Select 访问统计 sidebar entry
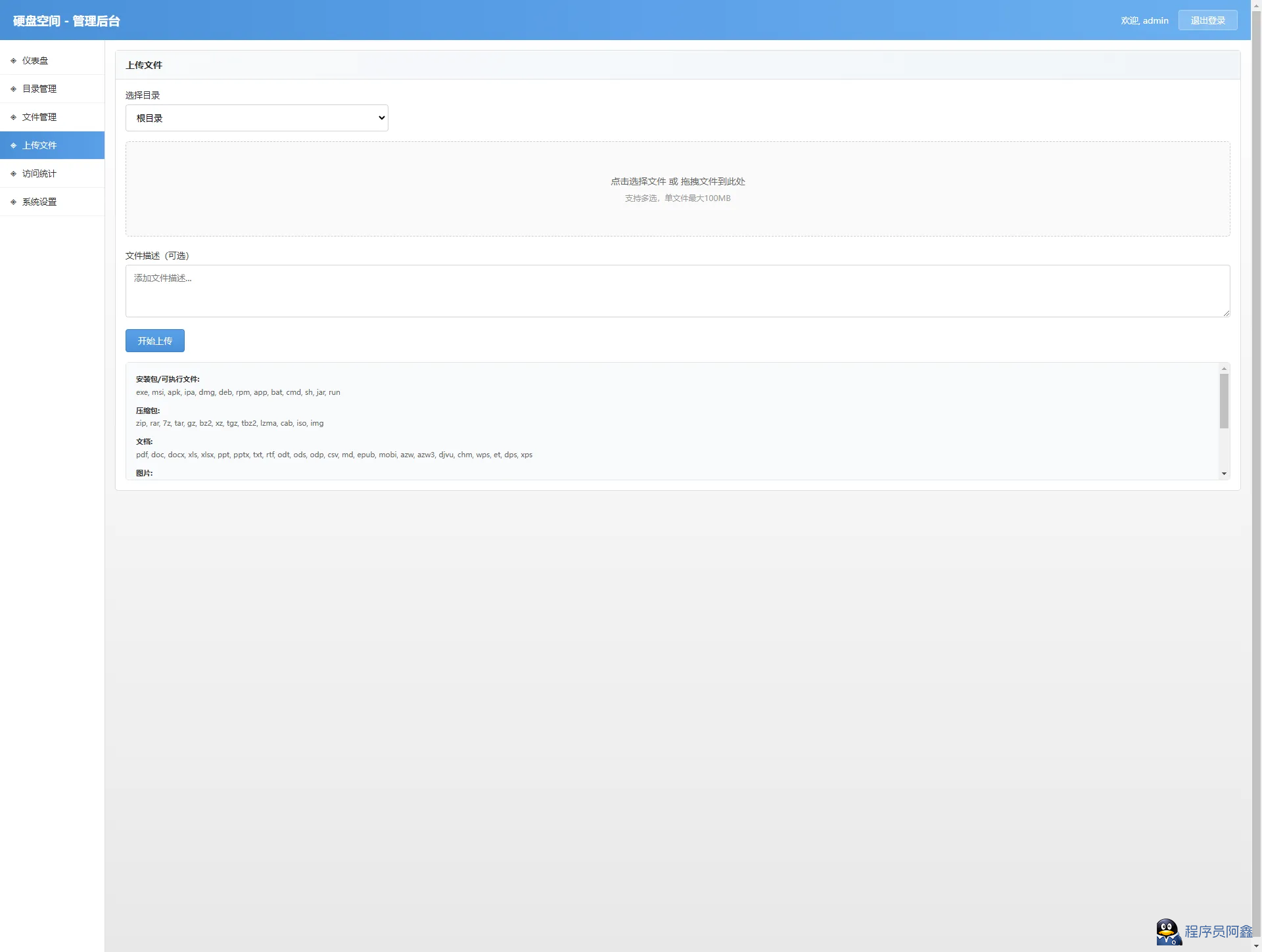The image size is (1262, 952). click(39, 173)
